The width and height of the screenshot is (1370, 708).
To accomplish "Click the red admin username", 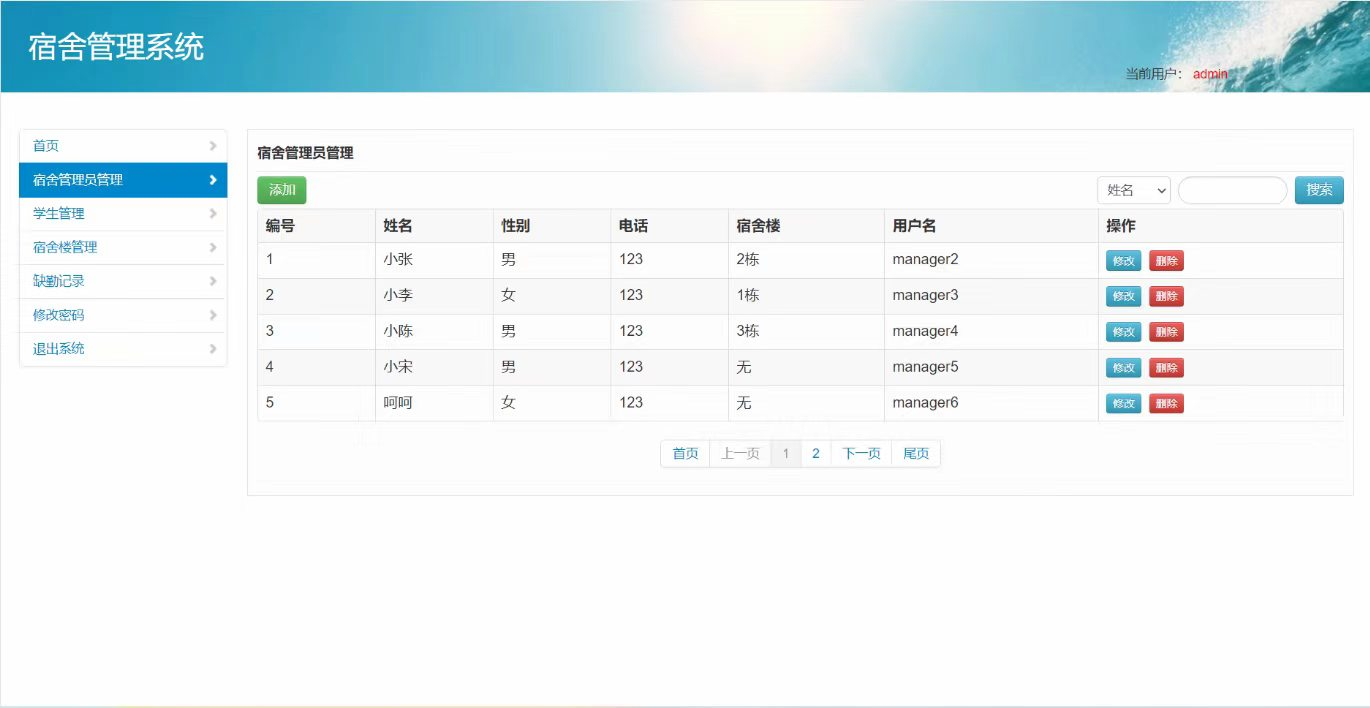I will coord(1210,74).
